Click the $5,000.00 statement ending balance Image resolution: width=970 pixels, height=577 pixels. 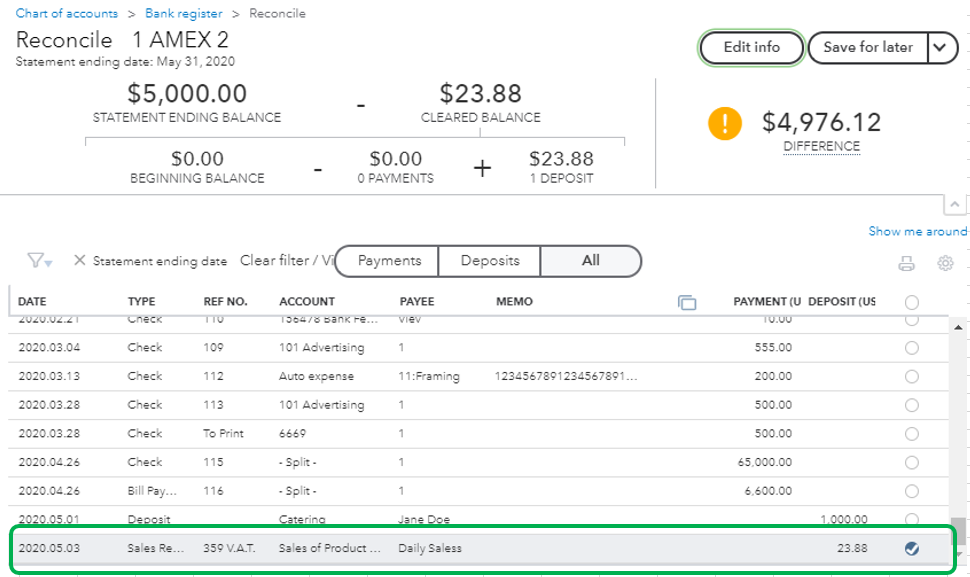tap(187, 94)
